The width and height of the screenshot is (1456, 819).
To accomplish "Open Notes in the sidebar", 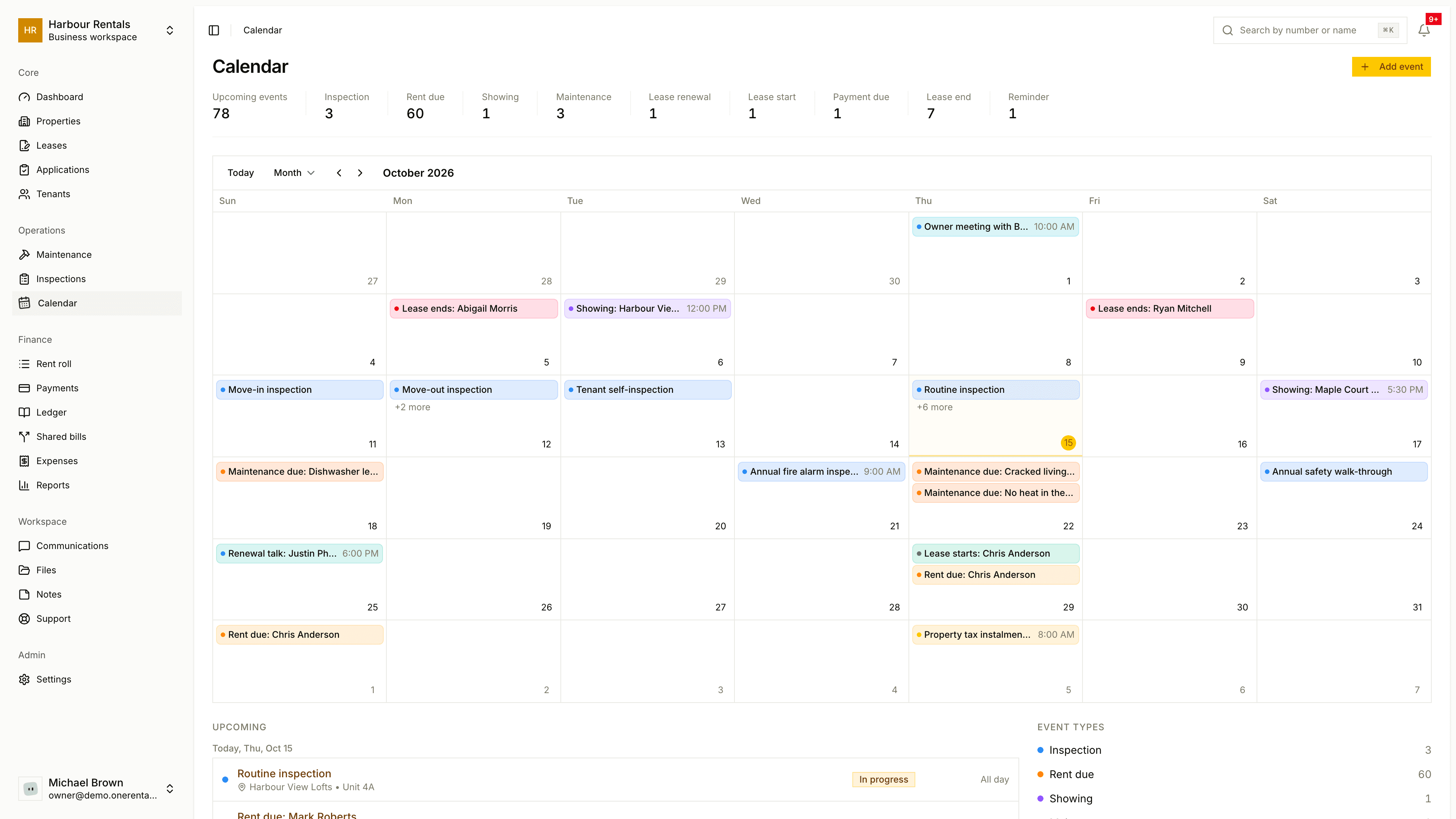I will pyautogui.click(x=97, y=595).
